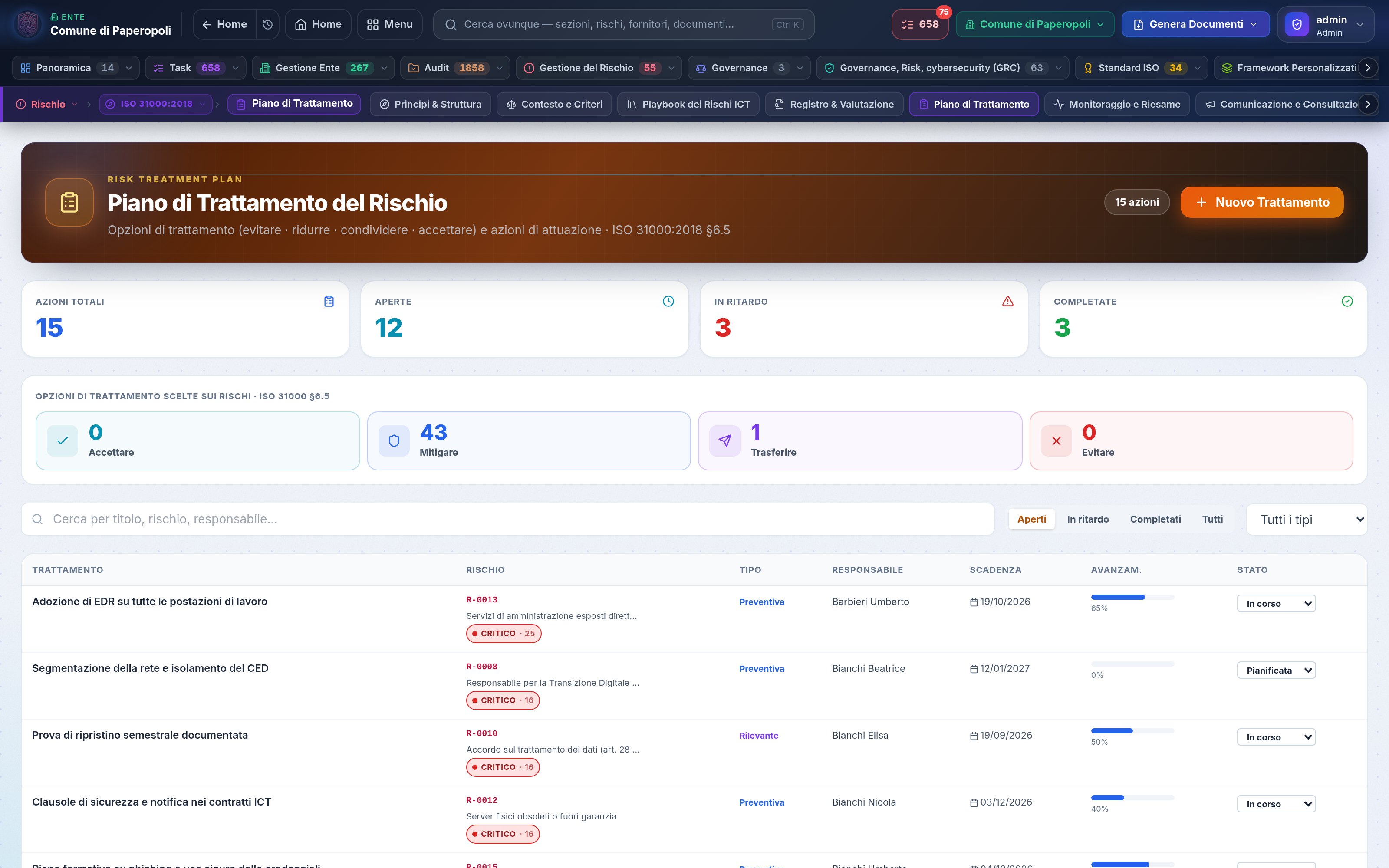
Task: Click the clipboard icon in Risk Treatment Plan header
Action: click(69, 202)
